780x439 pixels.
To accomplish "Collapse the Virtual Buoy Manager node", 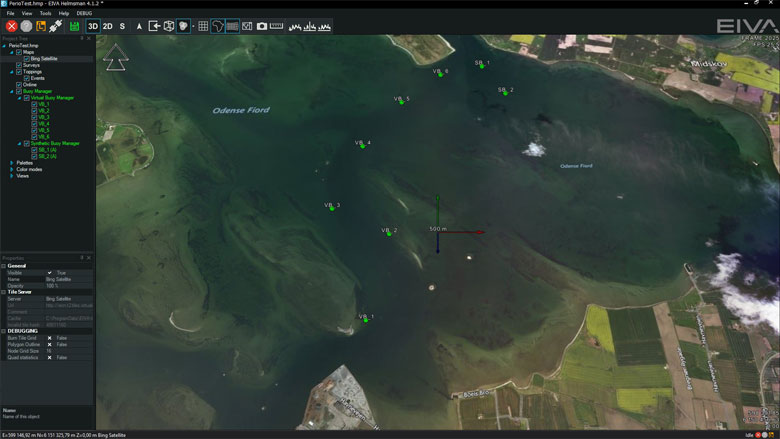I will point(18,98).
